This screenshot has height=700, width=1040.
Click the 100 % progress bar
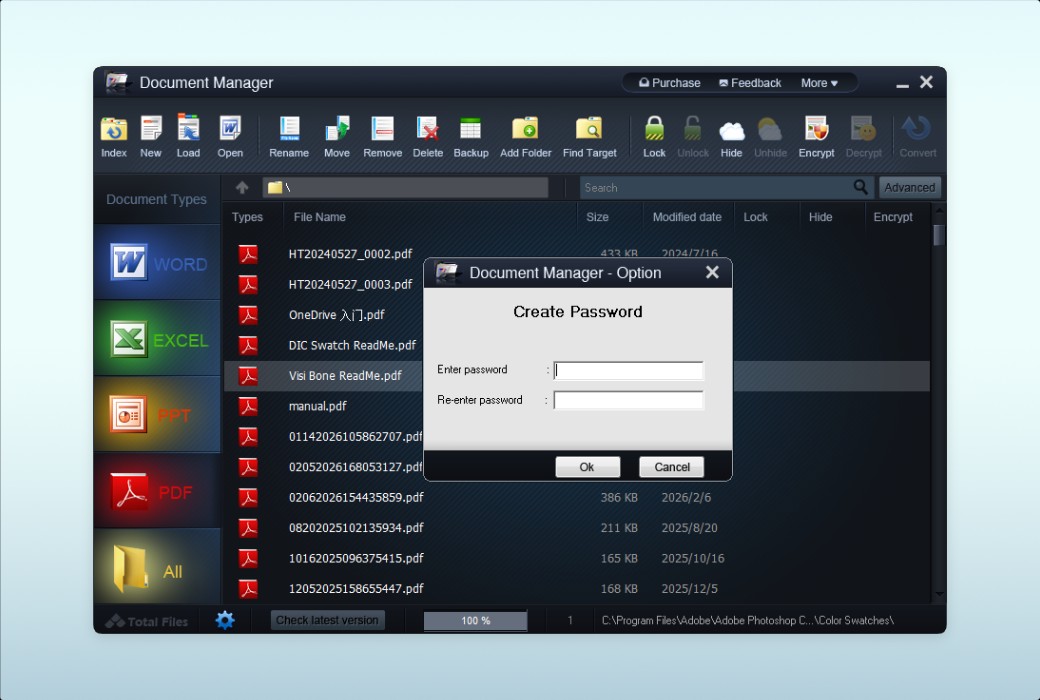click(475, 621)
